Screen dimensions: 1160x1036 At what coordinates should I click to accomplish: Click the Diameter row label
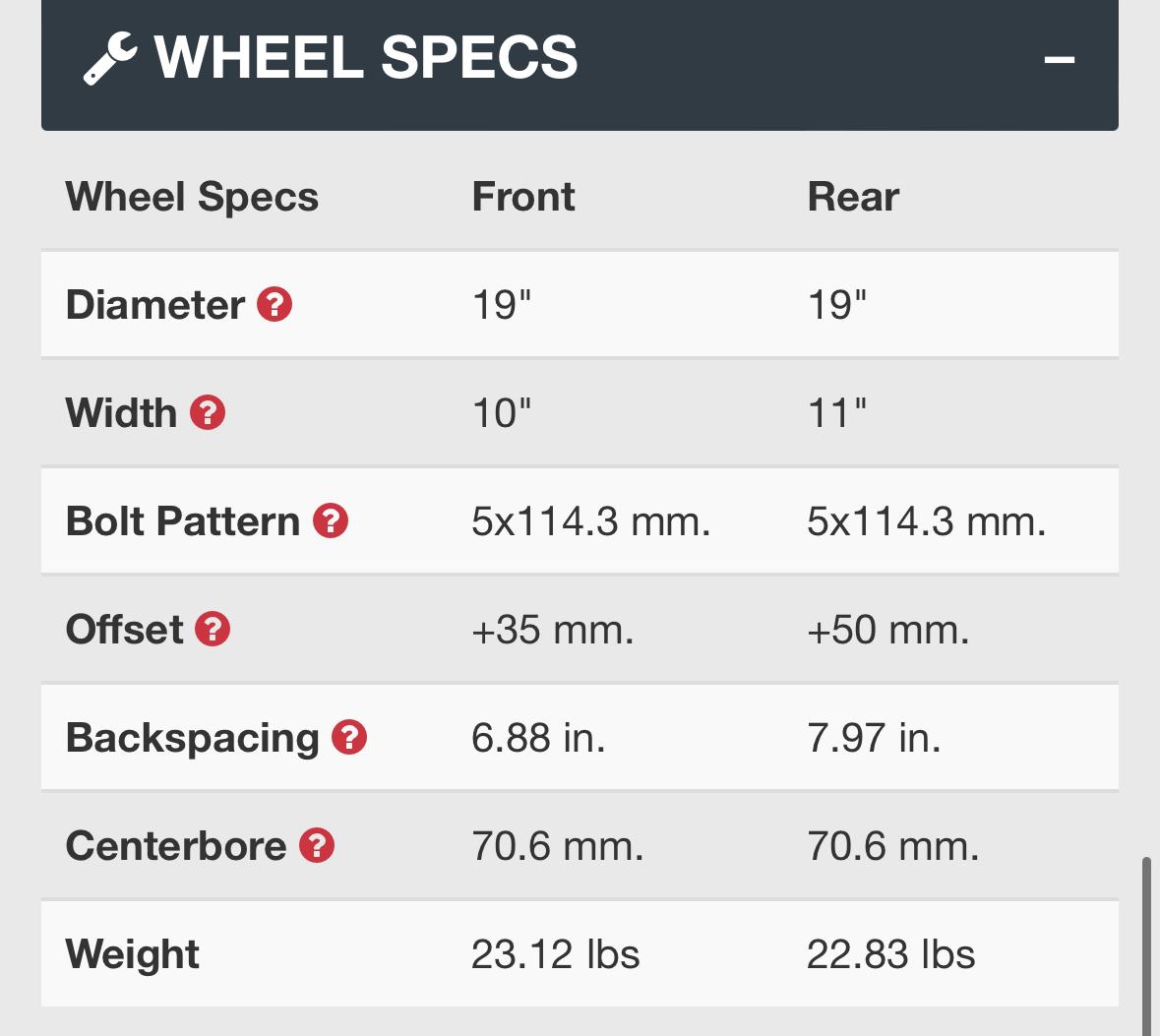pos(154,305)
